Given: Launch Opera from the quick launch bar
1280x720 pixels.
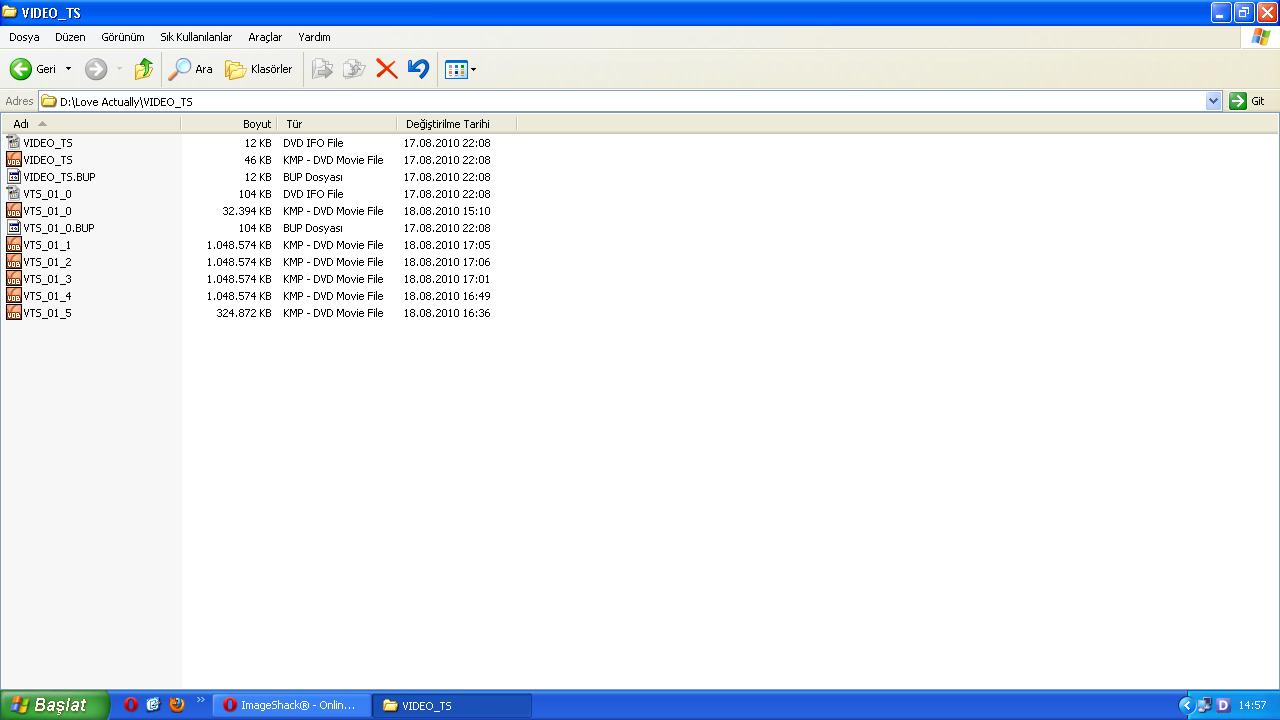Looking at the screenshot, I should pyautogui.click(x=131, y=705).
